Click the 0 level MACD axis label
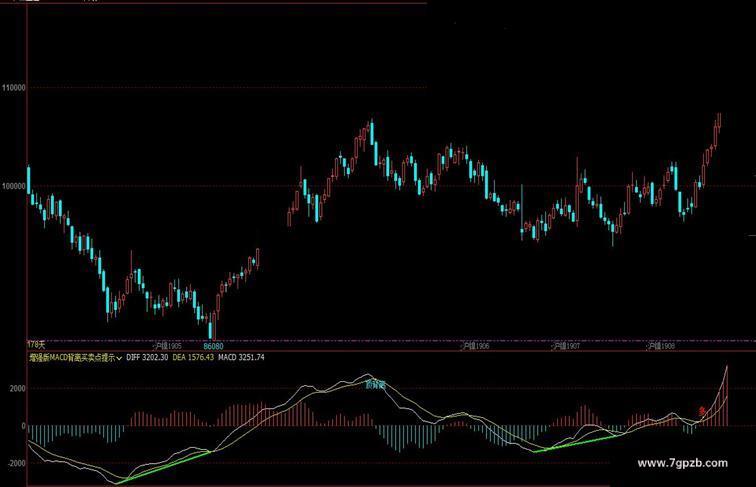This screenshot has height=487, width=756. click(x=23, y=426)
